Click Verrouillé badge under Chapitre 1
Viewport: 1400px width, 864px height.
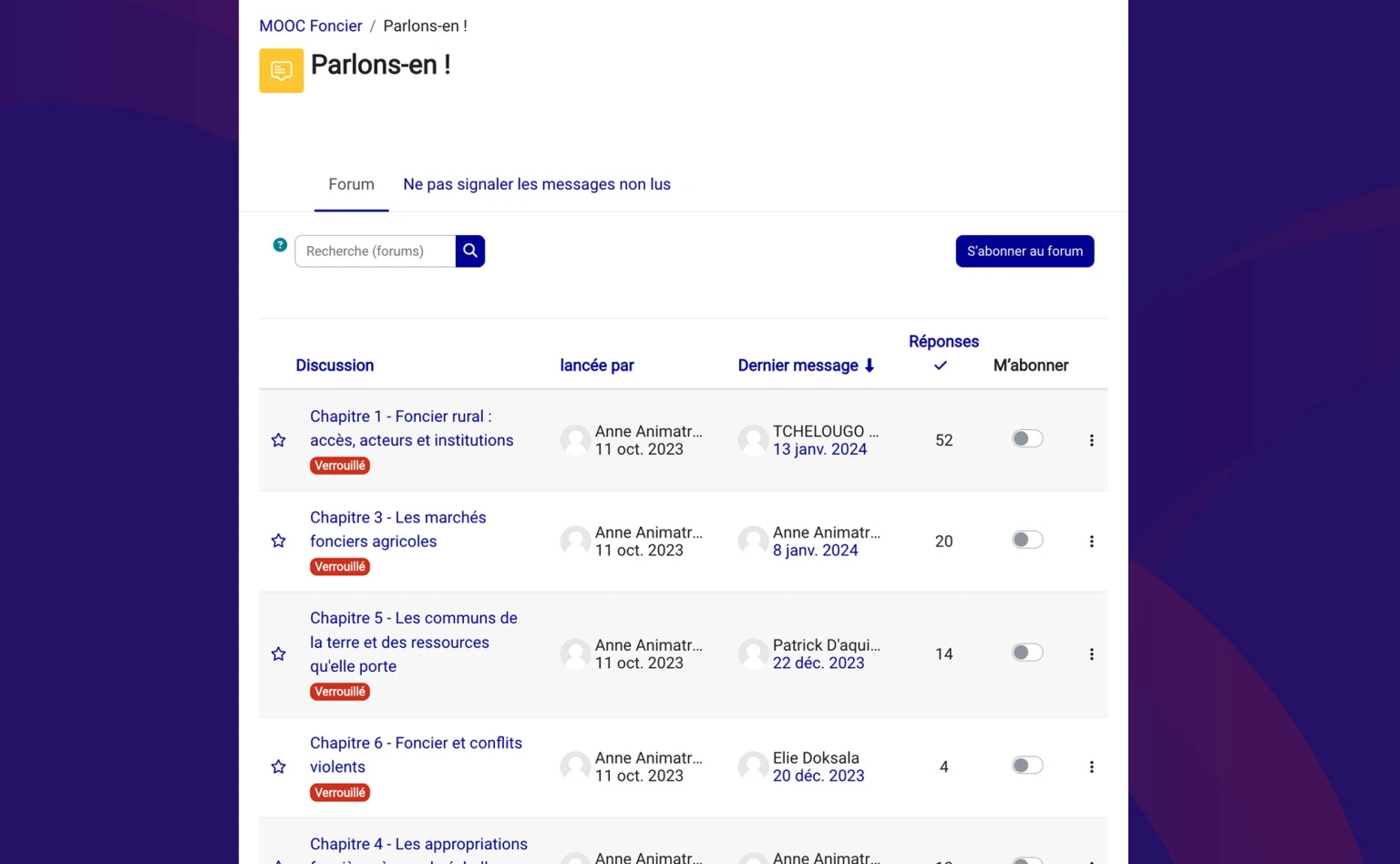[x=340, y=466]
